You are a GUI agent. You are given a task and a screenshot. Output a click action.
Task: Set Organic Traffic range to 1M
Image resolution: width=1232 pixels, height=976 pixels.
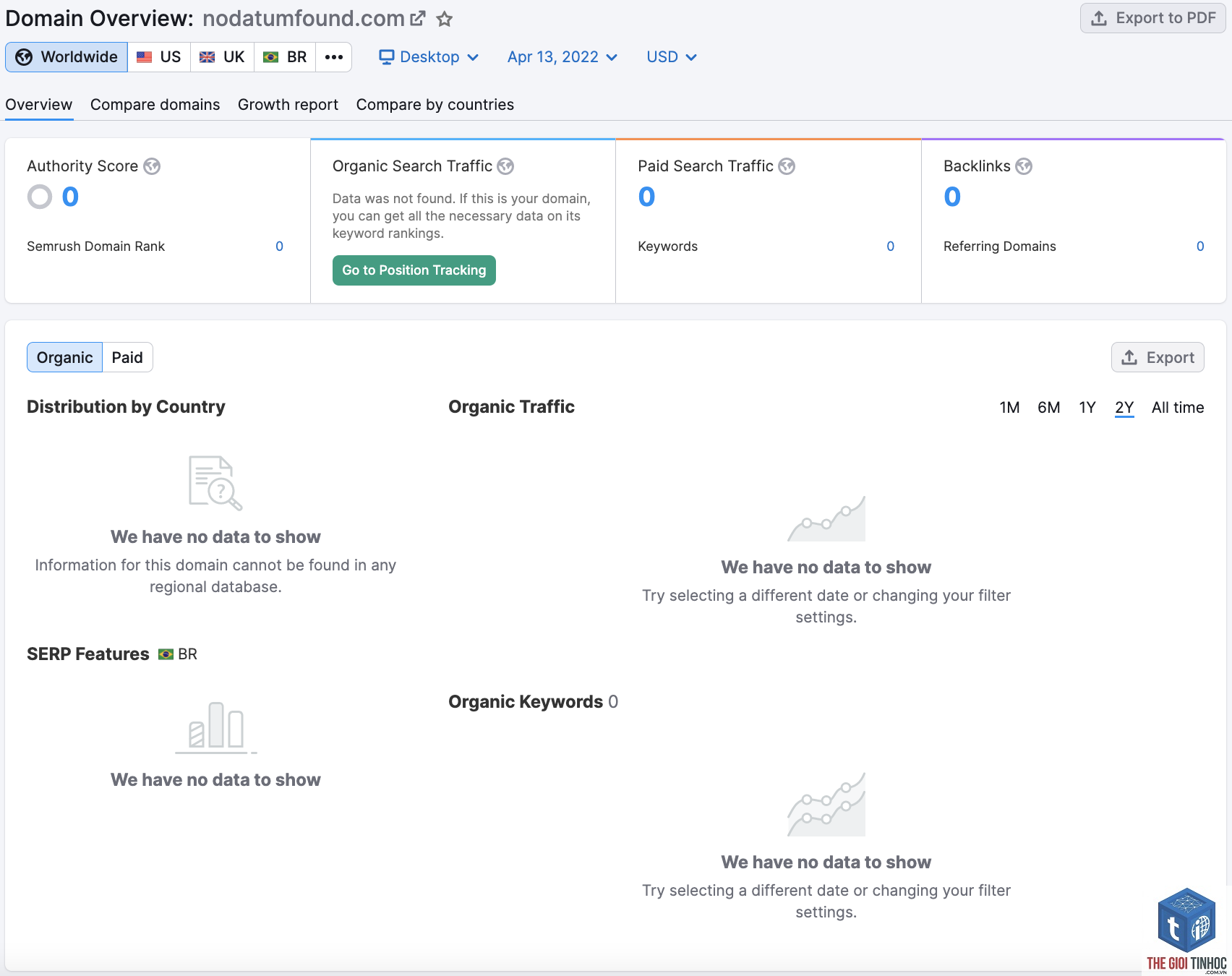pyautogui.click(x=1010, y=408)
